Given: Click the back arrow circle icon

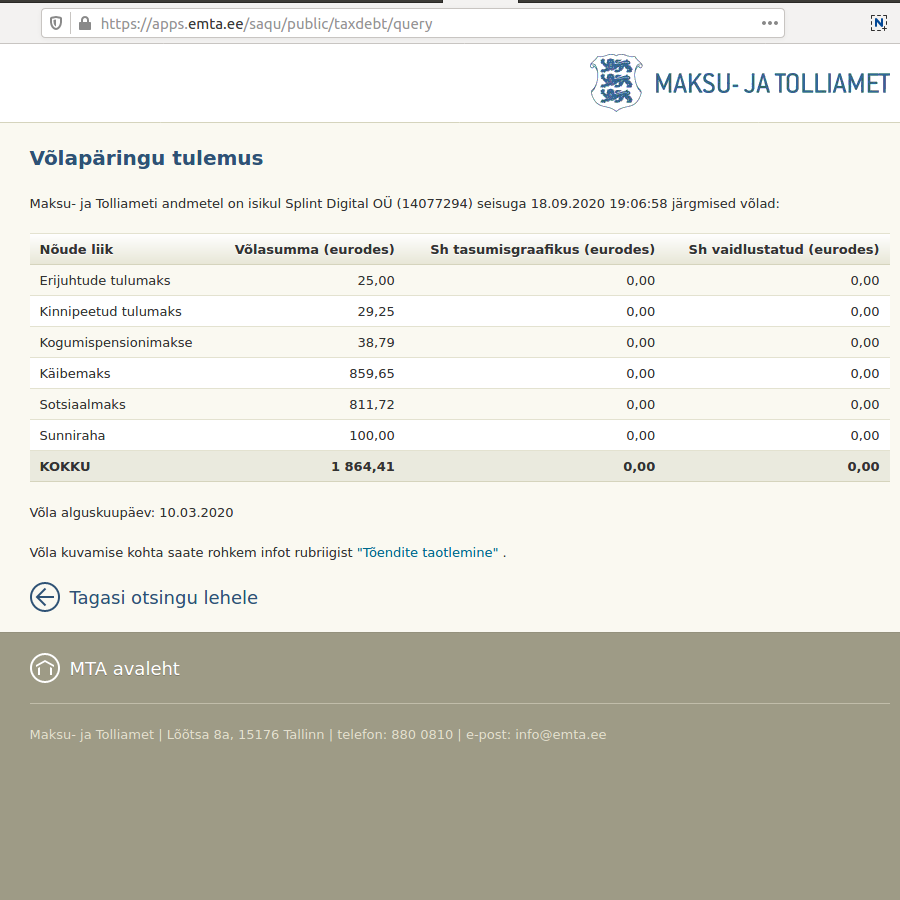Looking at the screenshot, I should click(45, 597).
